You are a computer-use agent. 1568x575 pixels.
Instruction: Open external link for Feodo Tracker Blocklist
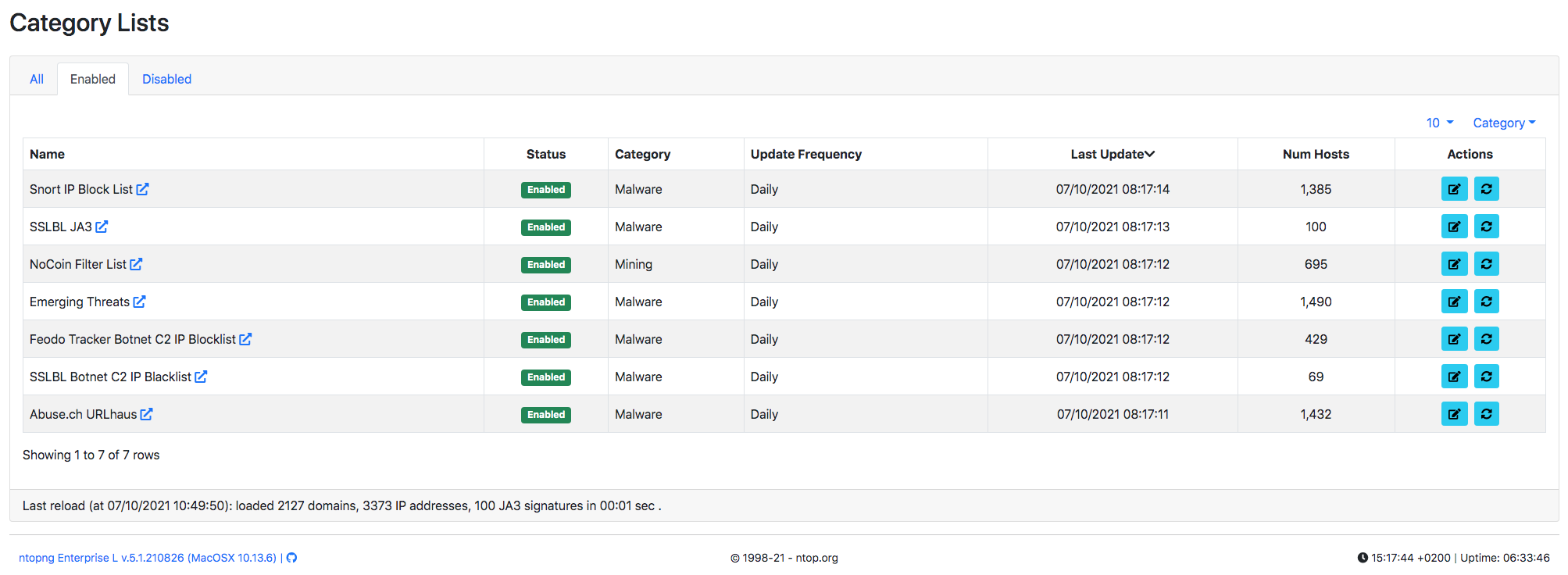(x=245, y=339)
